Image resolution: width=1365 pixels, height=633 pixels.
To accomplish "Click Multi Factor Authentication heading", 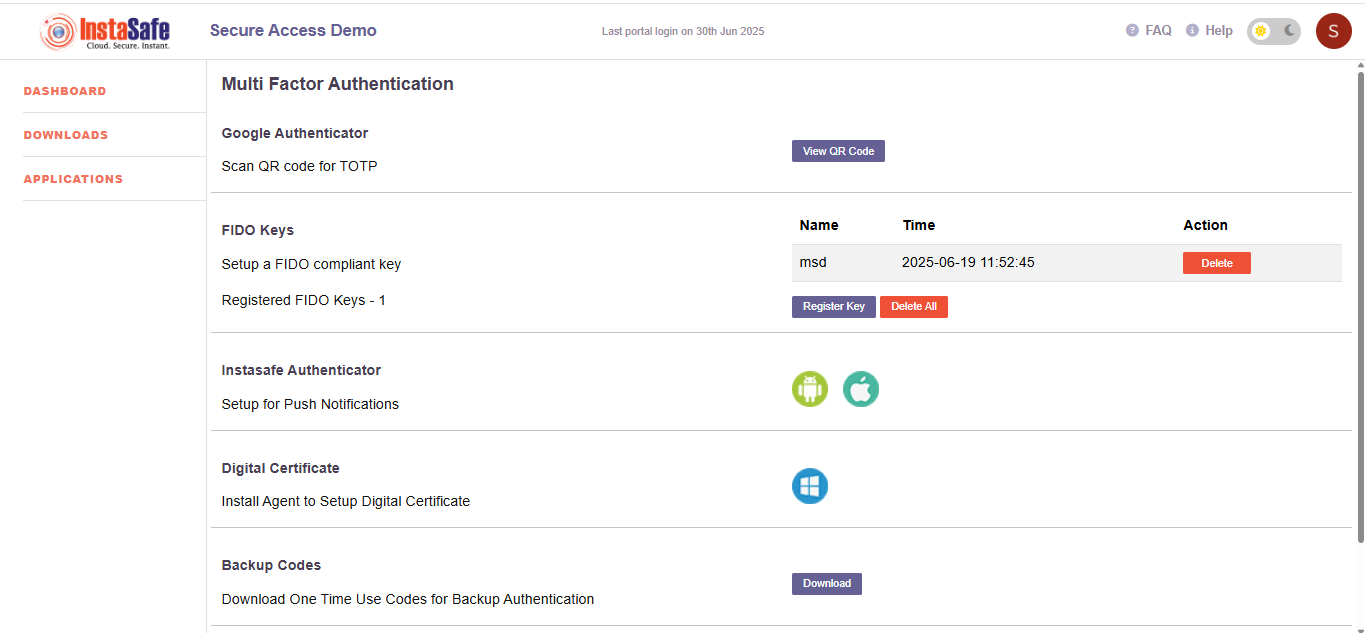I will [x=338, y=84].
